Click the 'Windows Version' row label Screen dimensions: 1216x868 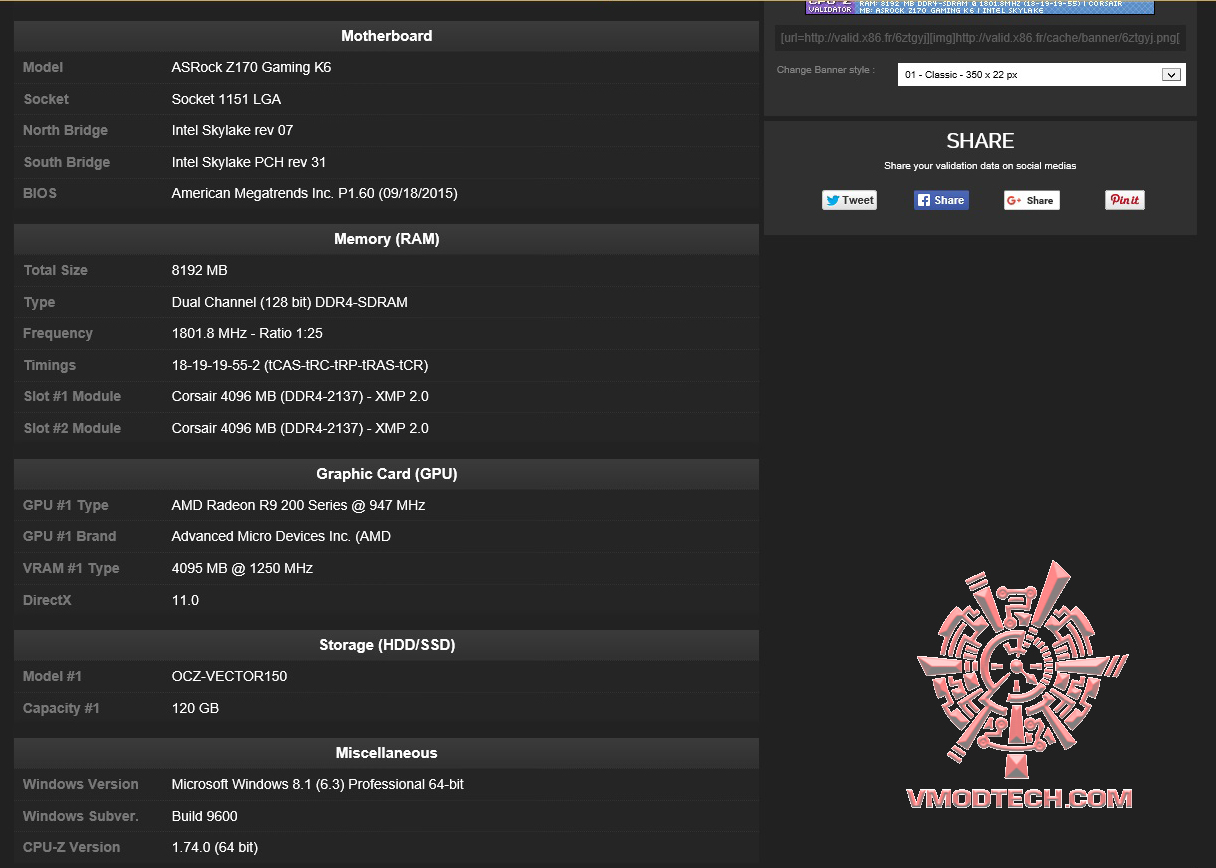pyautogui.click(x=81, y=784)
